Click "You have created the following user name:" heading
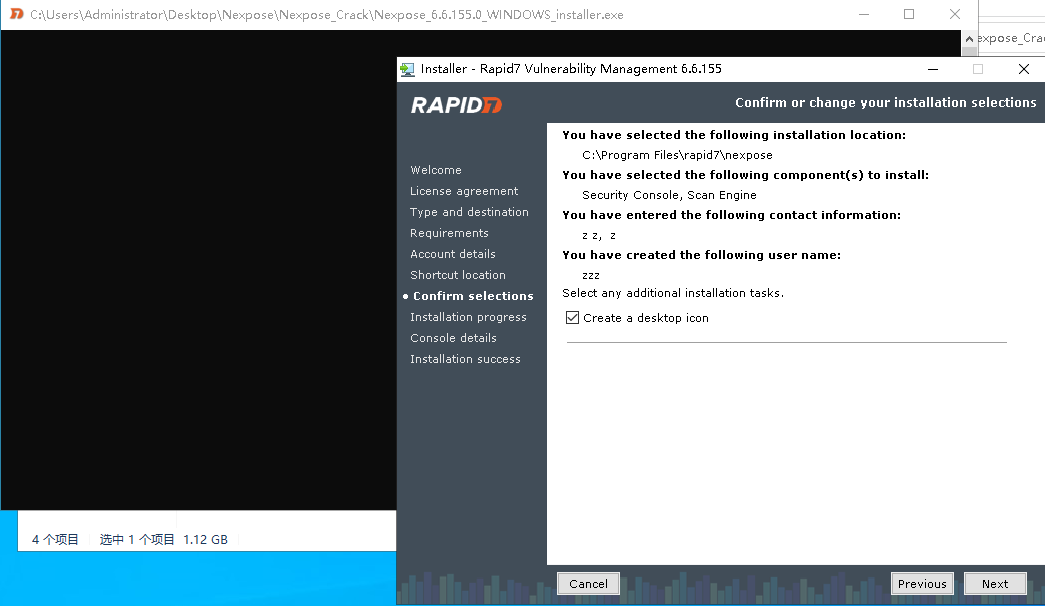 tap(701, 255)
